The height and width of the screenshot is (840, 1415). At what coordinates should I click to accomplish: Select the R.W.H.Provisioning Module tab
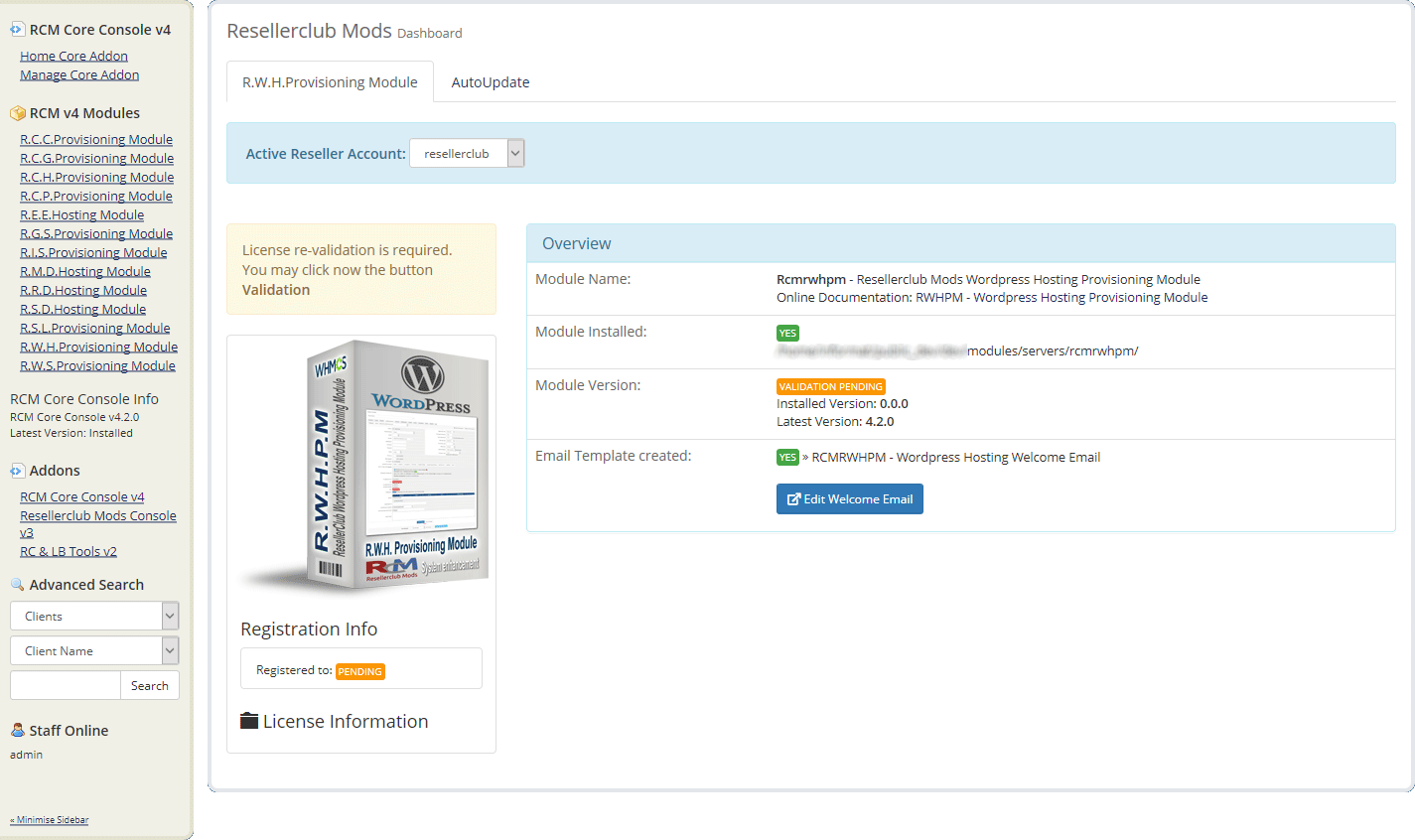click(330, 82)
